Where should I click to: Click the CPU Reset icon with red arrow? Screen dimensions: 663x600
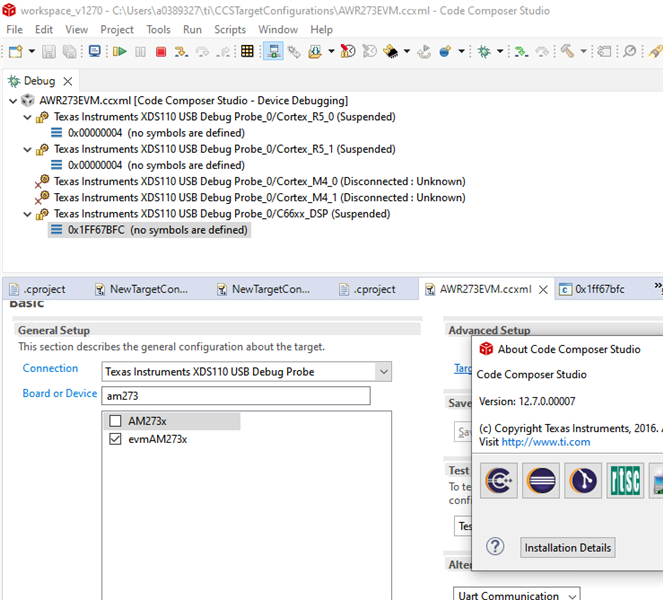point(348,51)
